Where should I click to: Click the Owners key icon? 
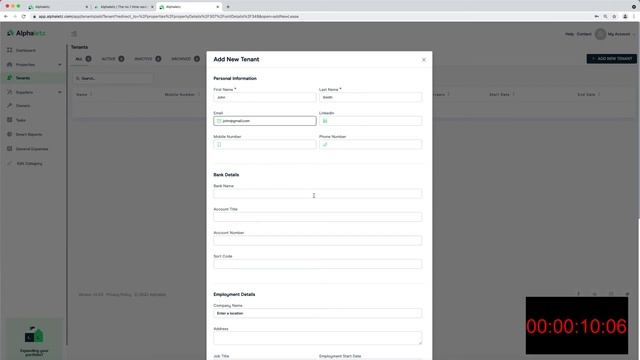[x=9, y=106]
